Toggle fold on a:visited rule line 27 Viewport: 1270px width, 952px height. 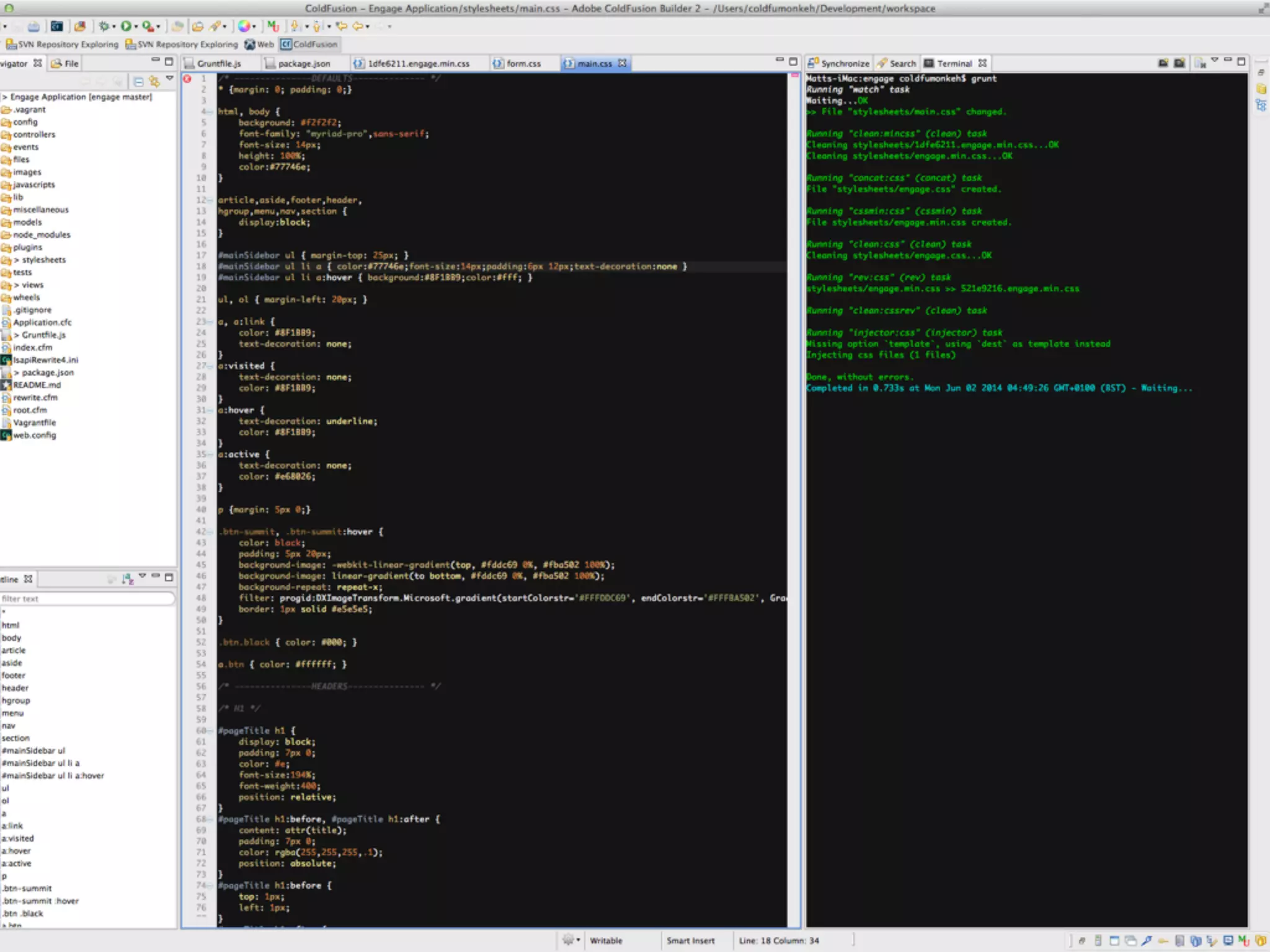tap(211, 366)
